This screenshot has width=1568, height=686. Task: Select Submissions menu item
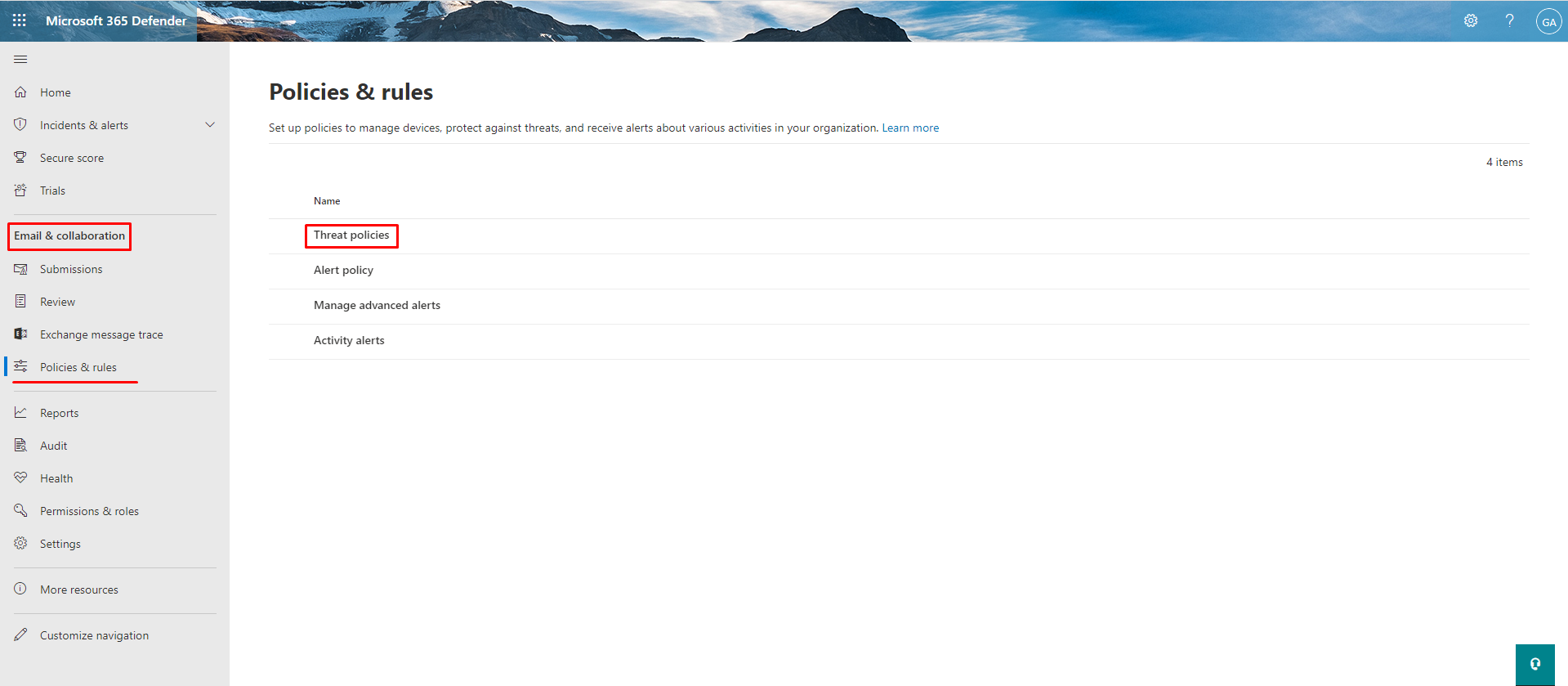pyautogui.click(x=71, y=269)
